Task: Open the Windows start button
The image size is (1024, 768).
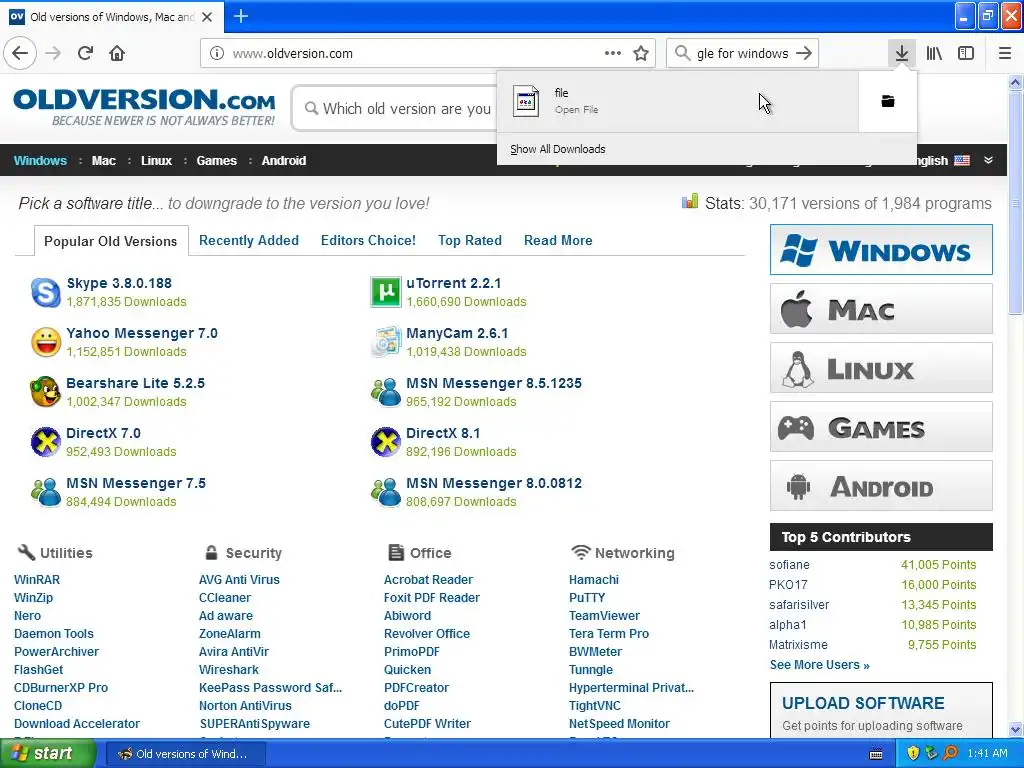Action: [x=48, y=754]
